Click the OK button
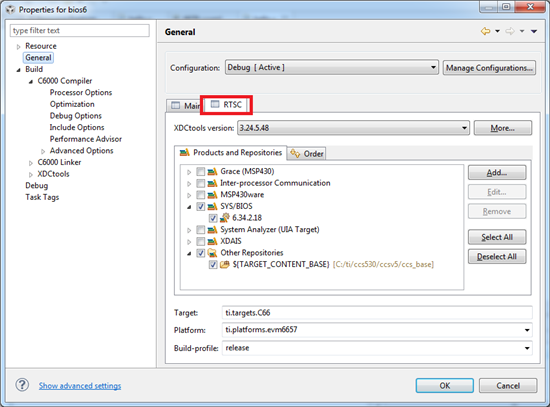 click(x=445, y=386)
